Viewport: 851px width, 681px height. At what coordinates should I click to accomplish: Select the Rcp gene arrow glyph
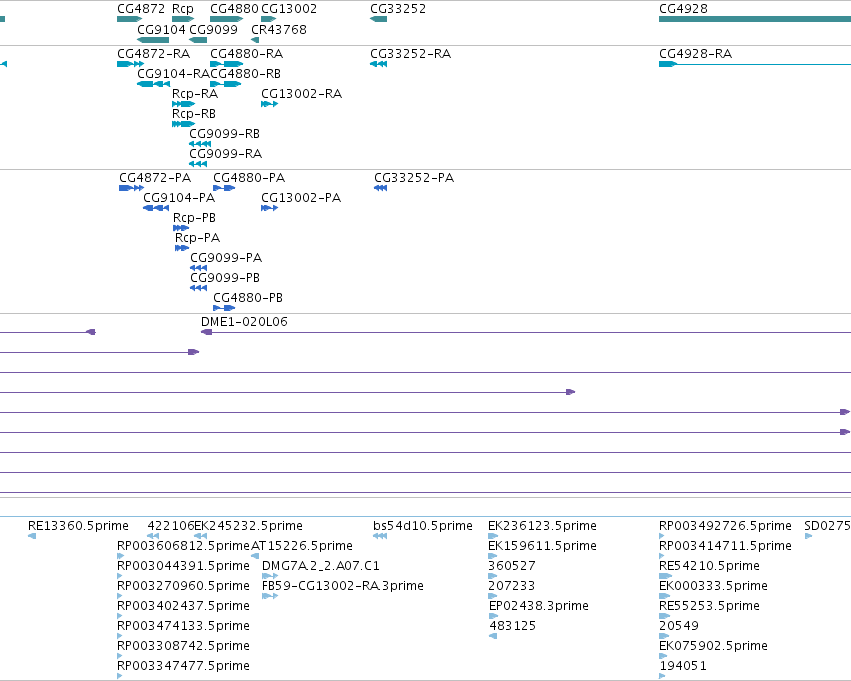click(183, 19)
